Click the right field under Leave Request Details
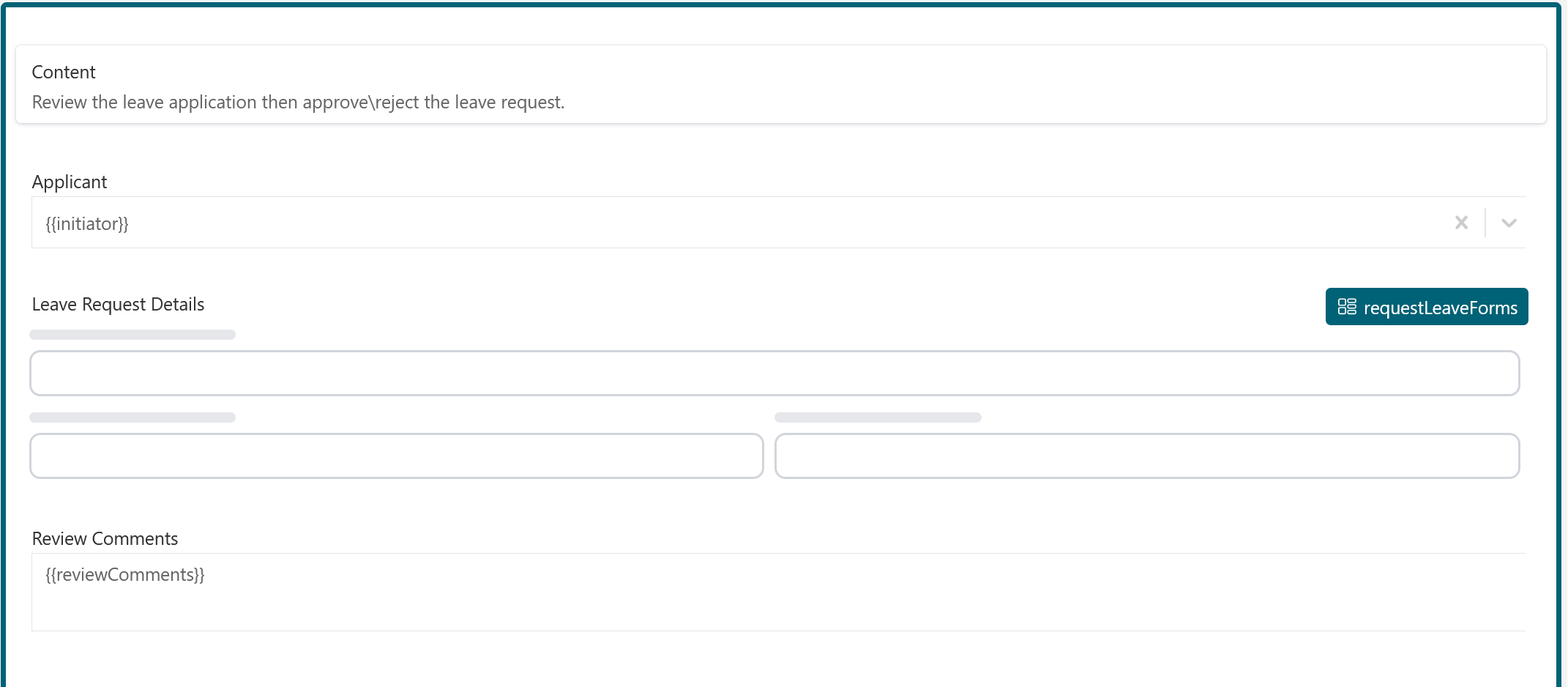The width and height of the screenshot is (1568, 687). [x=1148, y=455]
